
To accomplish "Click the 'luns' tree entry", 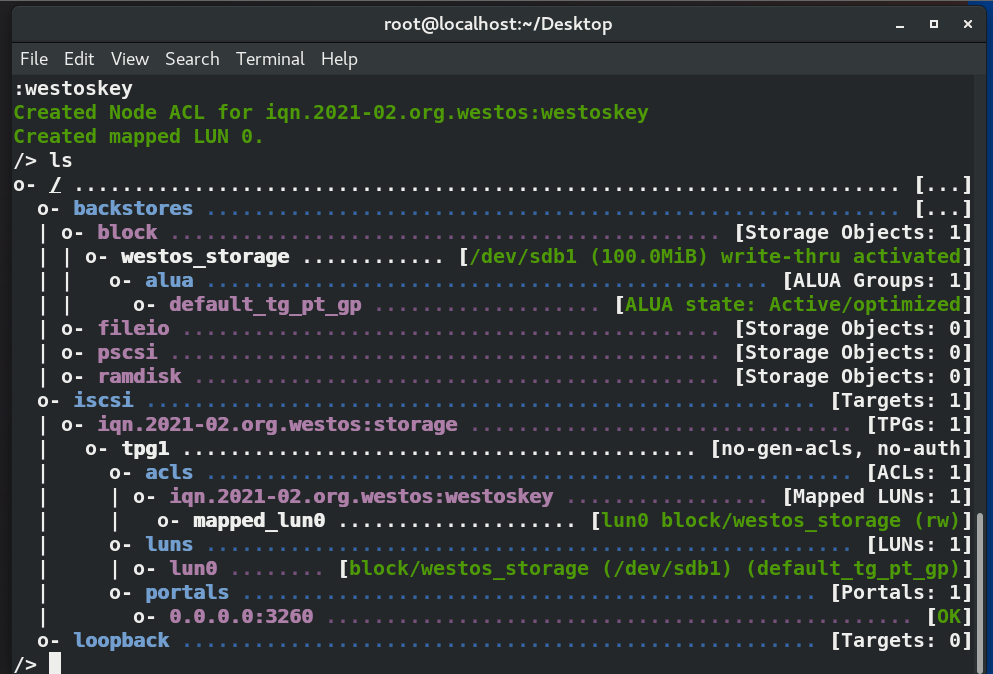I will click(x=169, y=545).
